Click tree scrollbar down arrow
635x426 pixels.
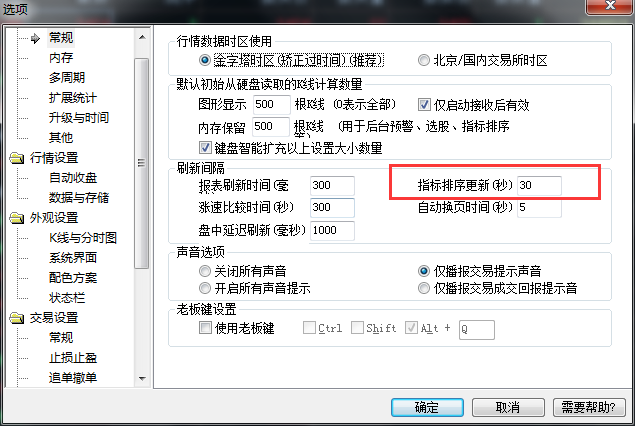pyautogui.click(x=142, y=379)
